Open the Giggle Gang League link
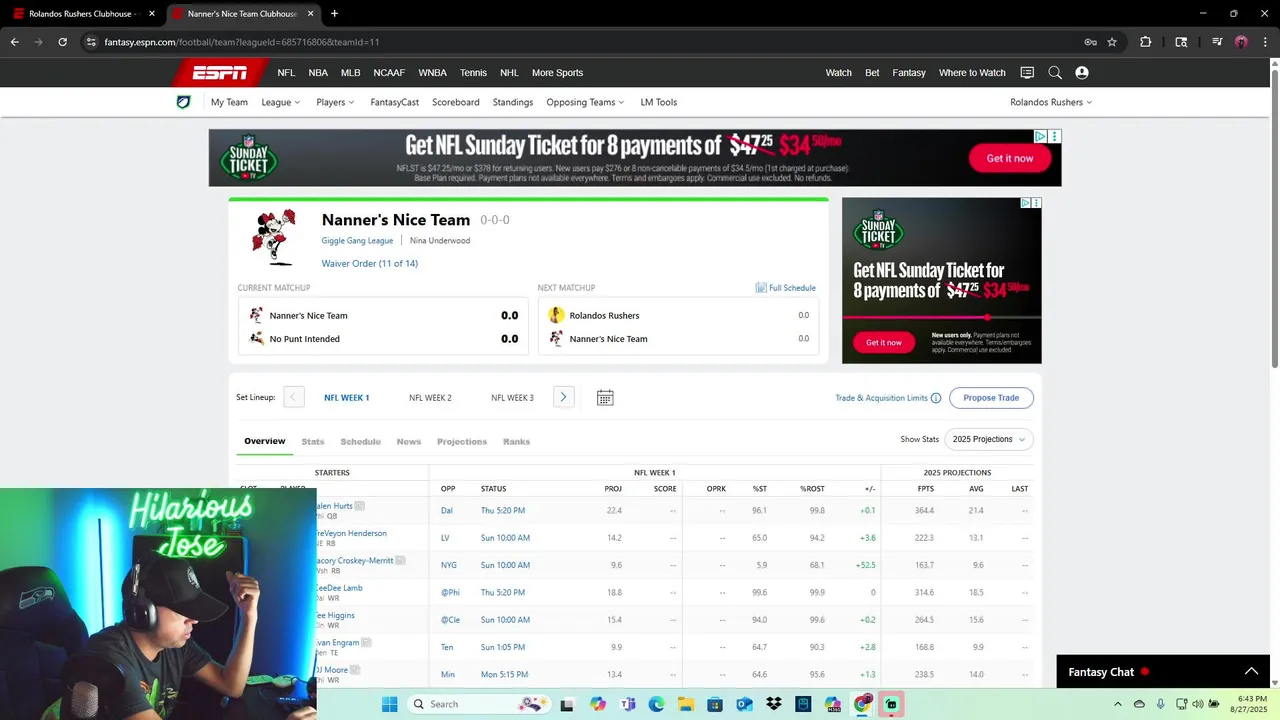Screen dimensions: 1280x720 click(x=357, y=241)
